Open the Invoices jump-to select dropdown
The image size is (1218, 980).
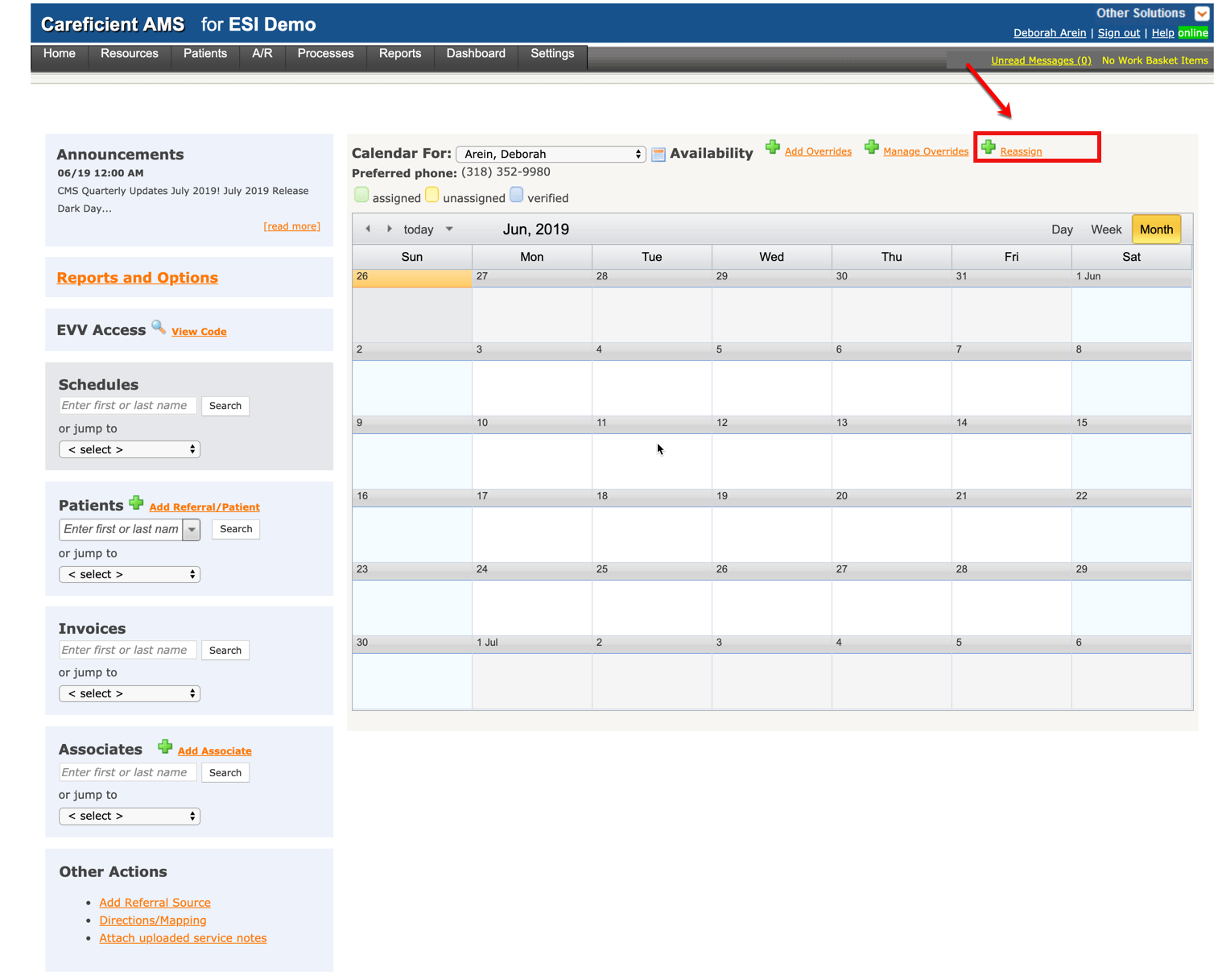130,693
